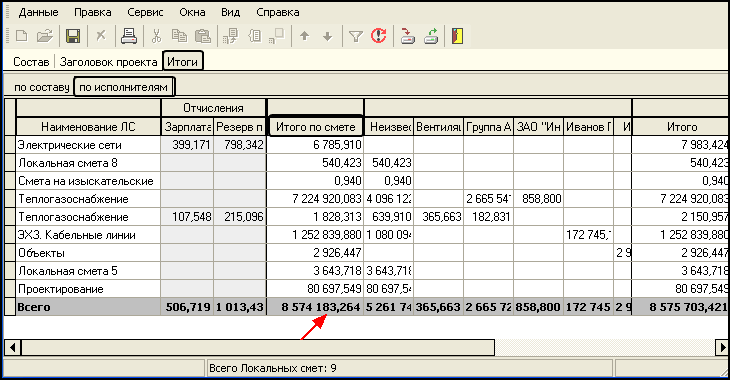Click the Copy toolbar icon
The height and width of the screenshot is (380, 730).
point(179,36)
